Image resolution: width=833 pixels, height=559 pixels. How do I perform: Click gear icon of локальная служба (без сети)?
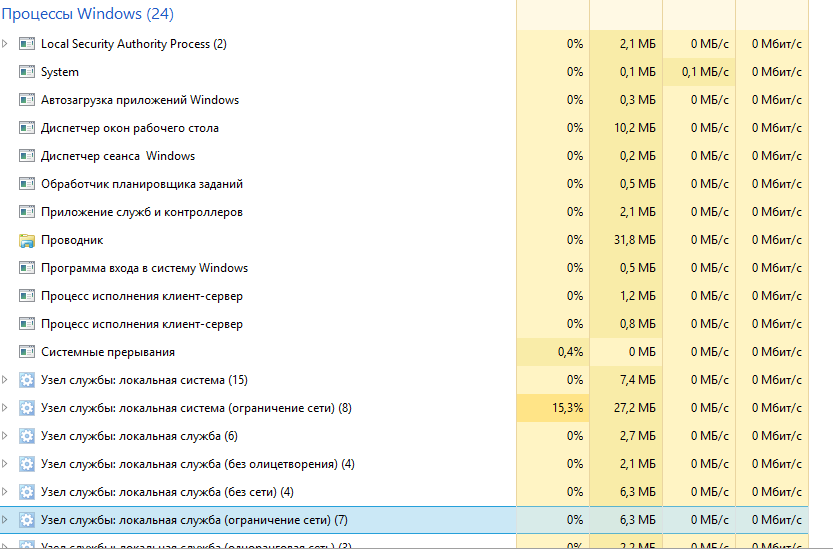[27, 492]
